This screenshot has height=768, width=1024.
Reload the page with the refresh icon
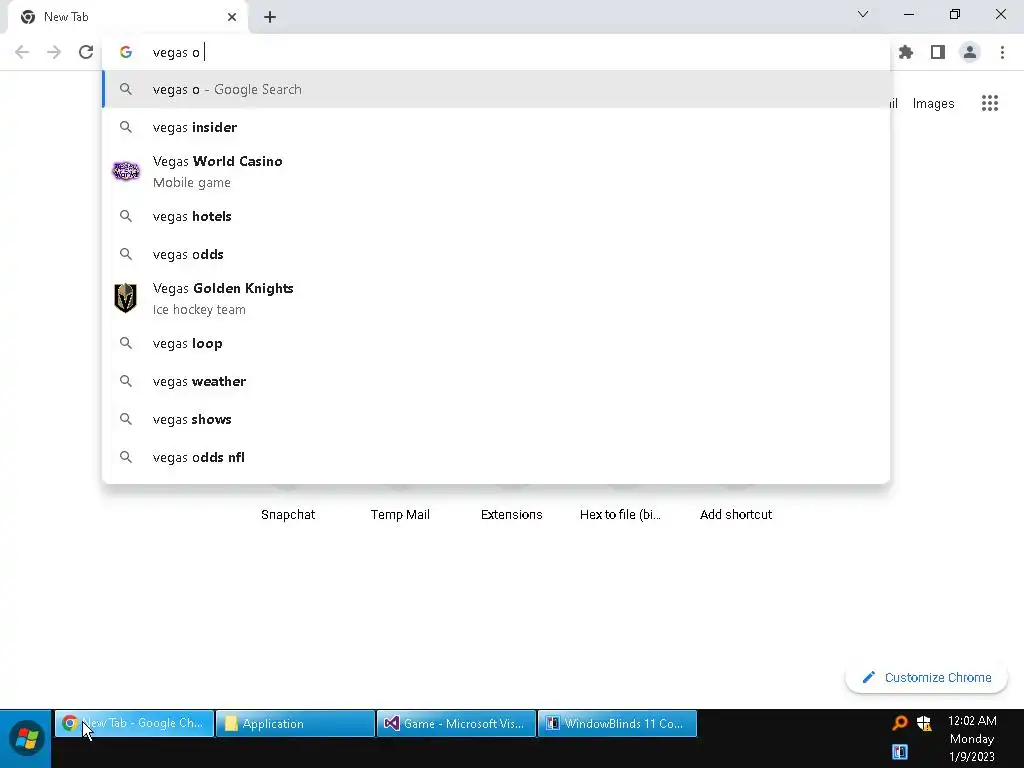(x=86, y=52)
